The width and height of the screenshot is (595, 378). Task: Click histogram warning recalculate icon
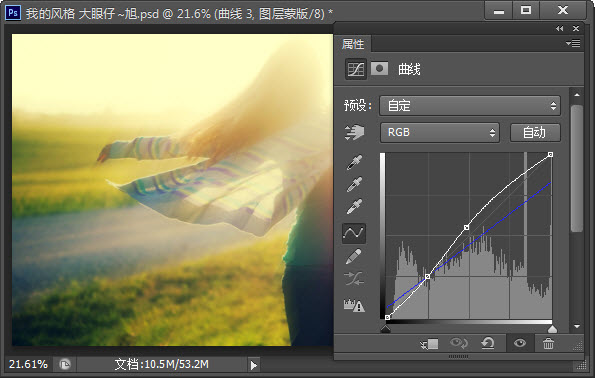click(354, 305)
